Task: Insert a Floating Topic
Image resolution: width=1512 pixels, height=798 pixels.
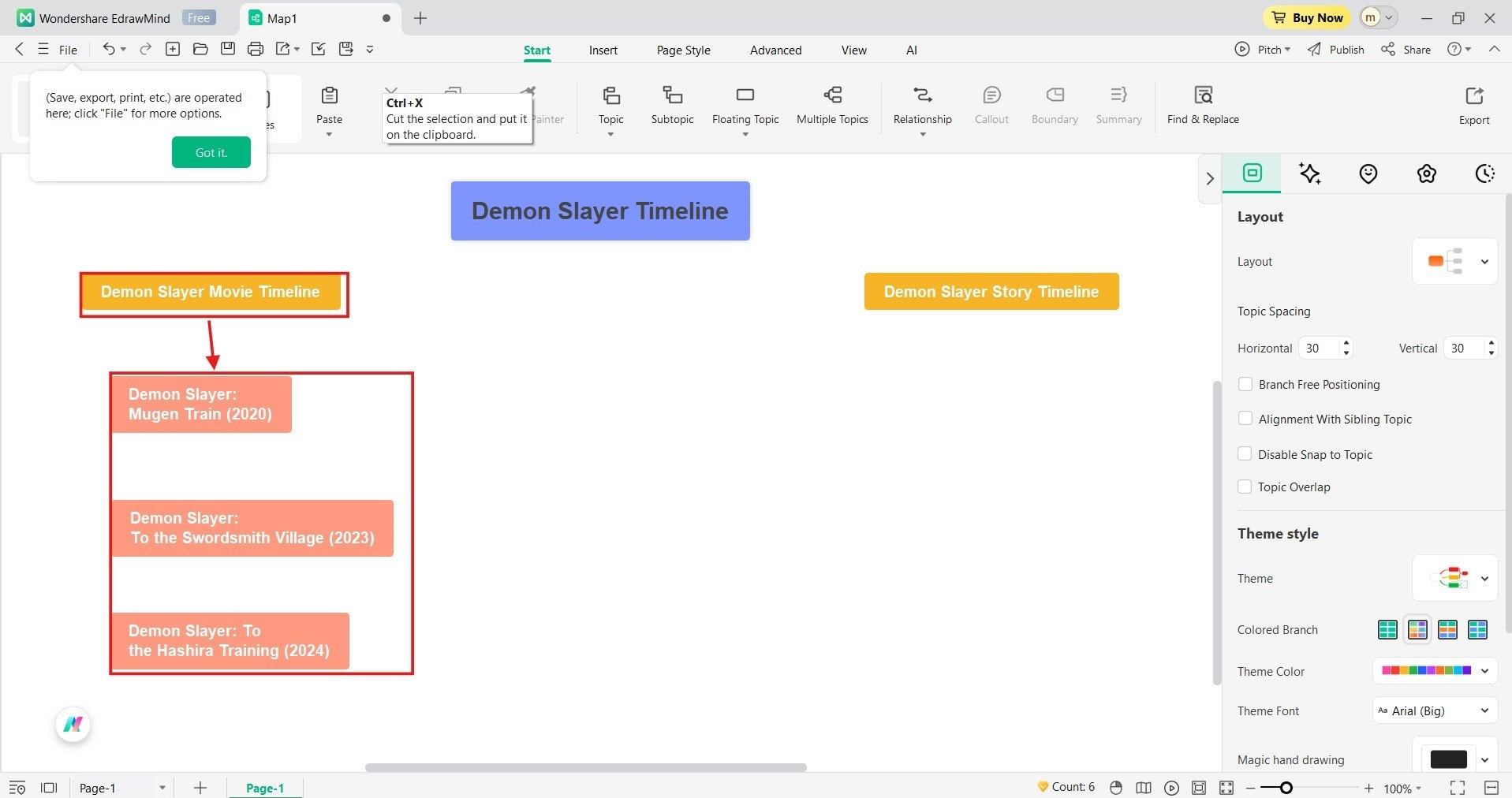Action: coord(745,106)
